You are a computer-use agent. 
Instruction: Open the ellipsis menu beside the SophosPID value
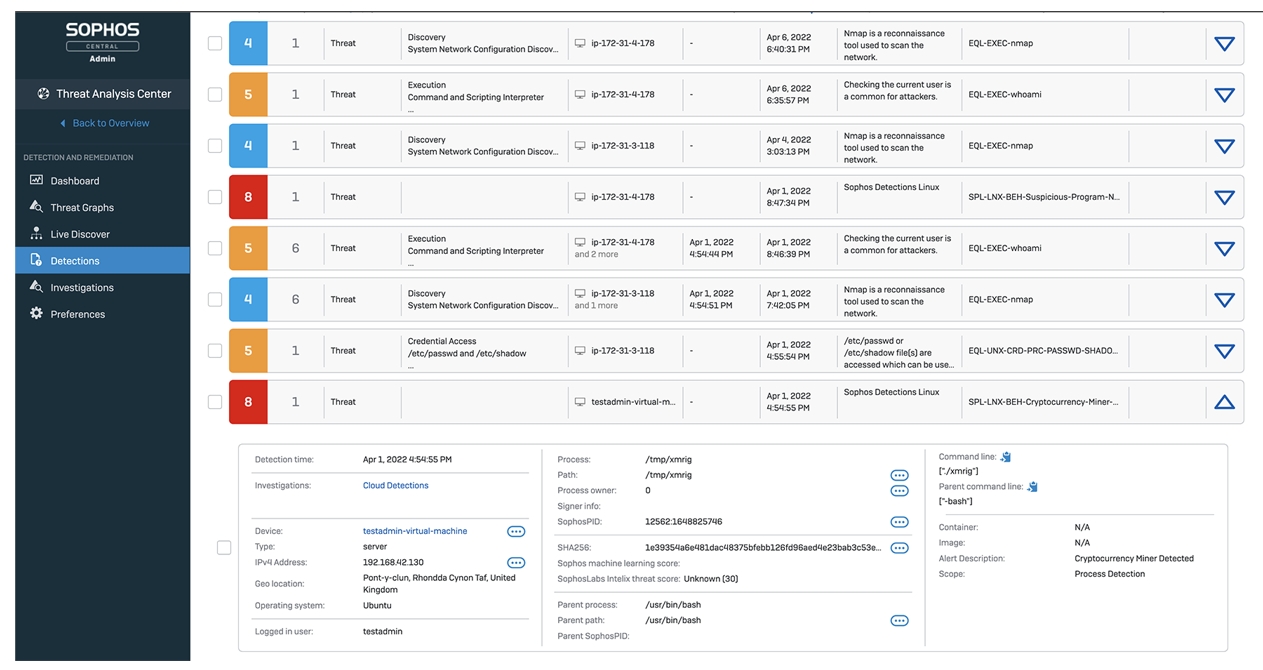tap(899, 522)
